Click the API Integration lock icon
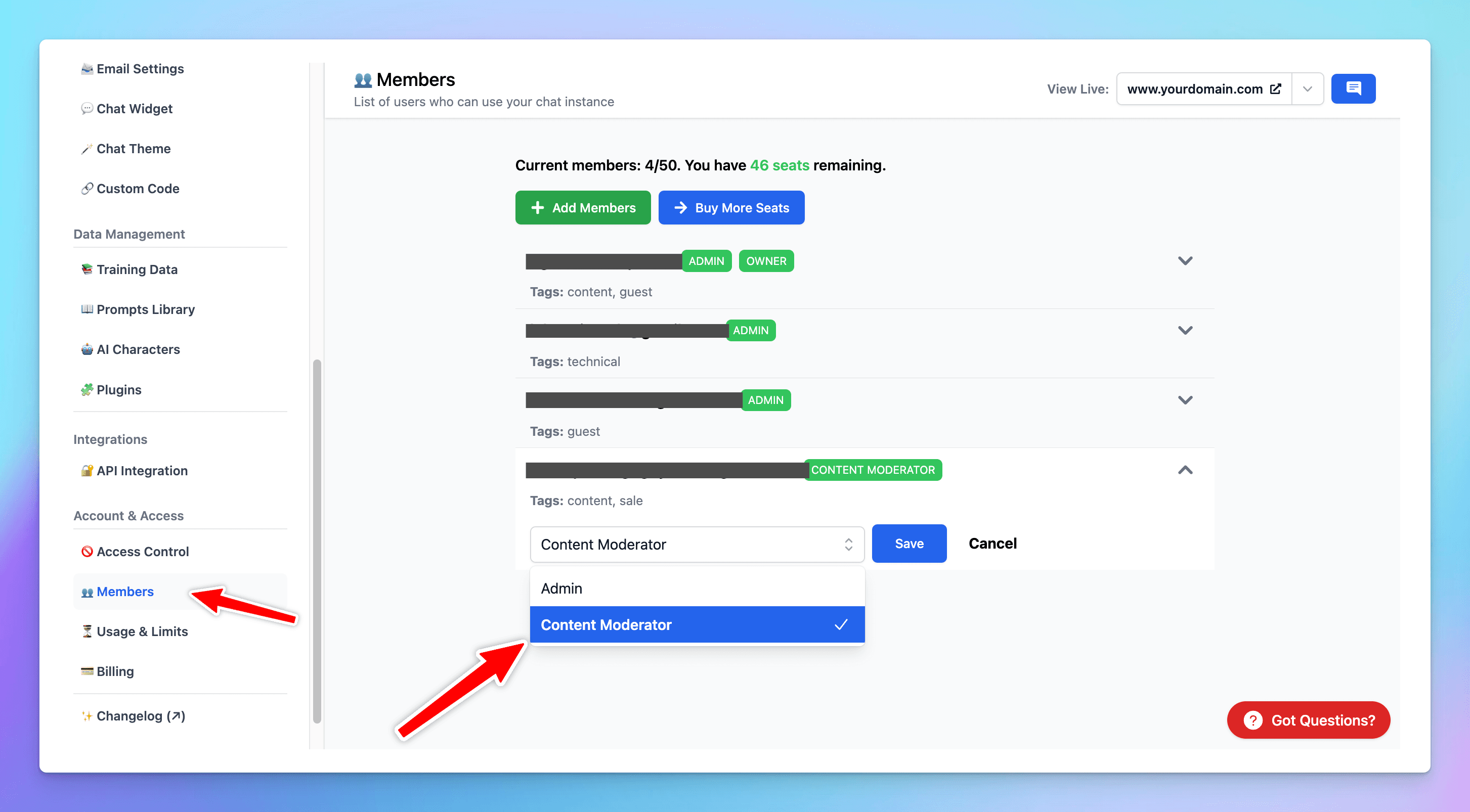This screenshot has width=1470, height=812. coord(87,470)
